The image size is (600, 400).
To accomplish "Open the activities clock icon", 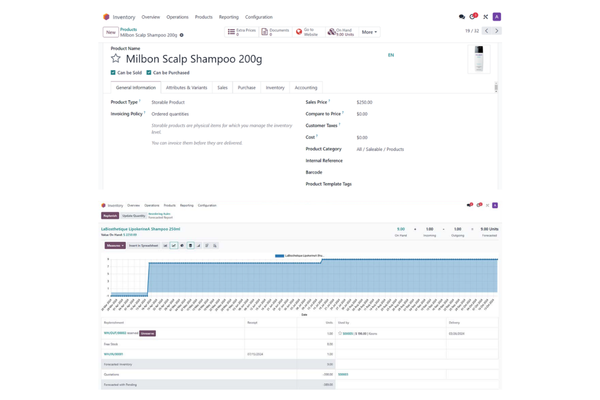I will pyautogui.click(x=474, y=17).
